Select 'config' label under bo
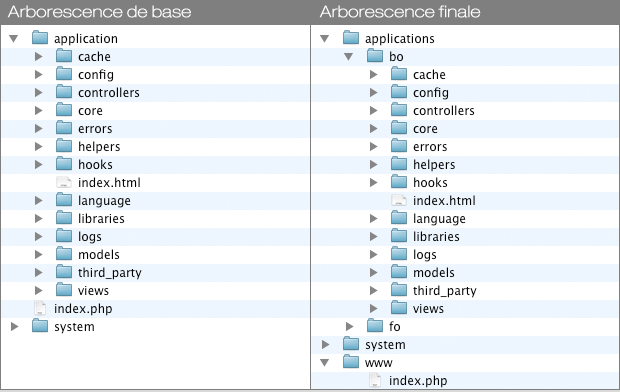 click(x=431, y=93)
